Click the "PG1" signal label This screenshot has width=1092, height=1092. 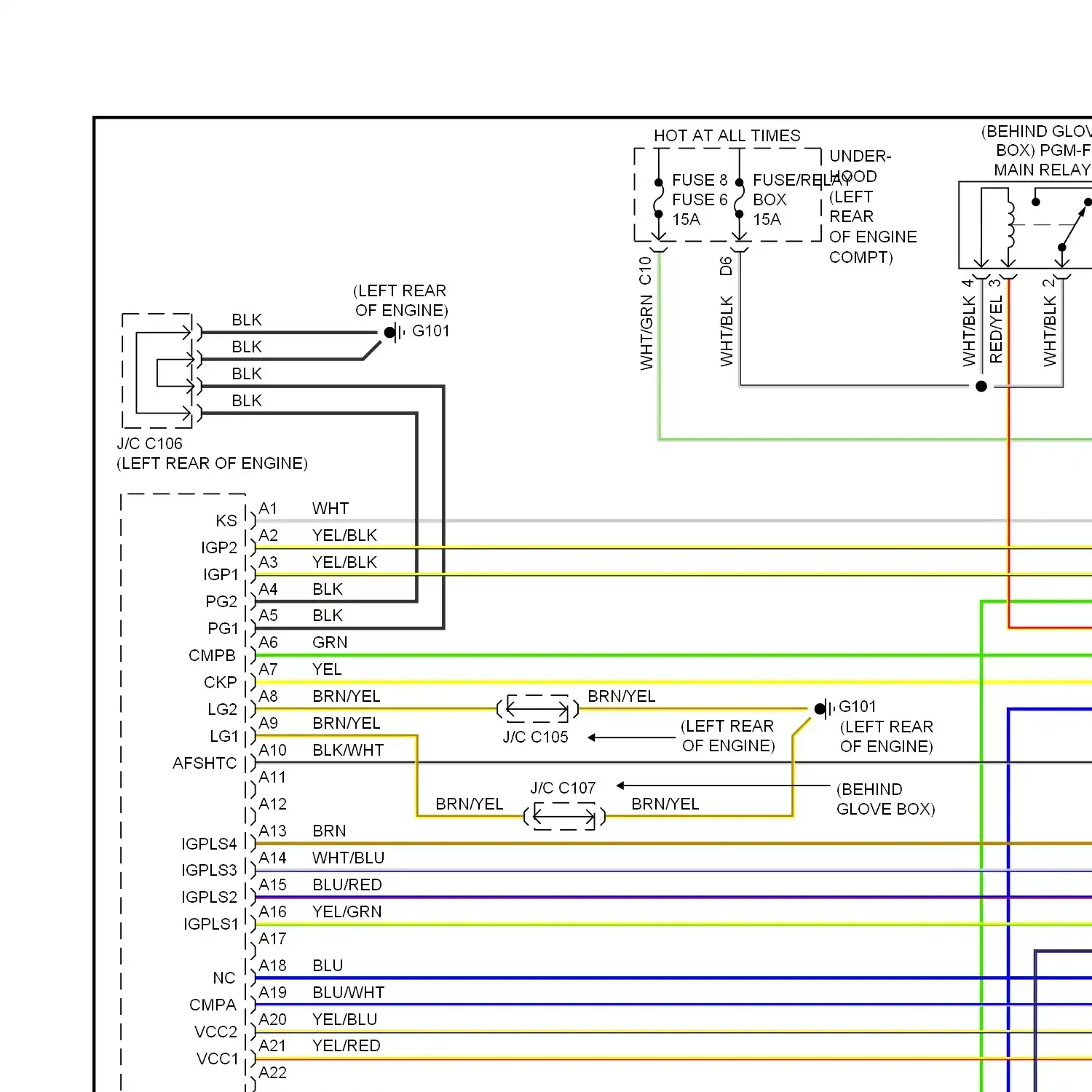tap(223, 628)
